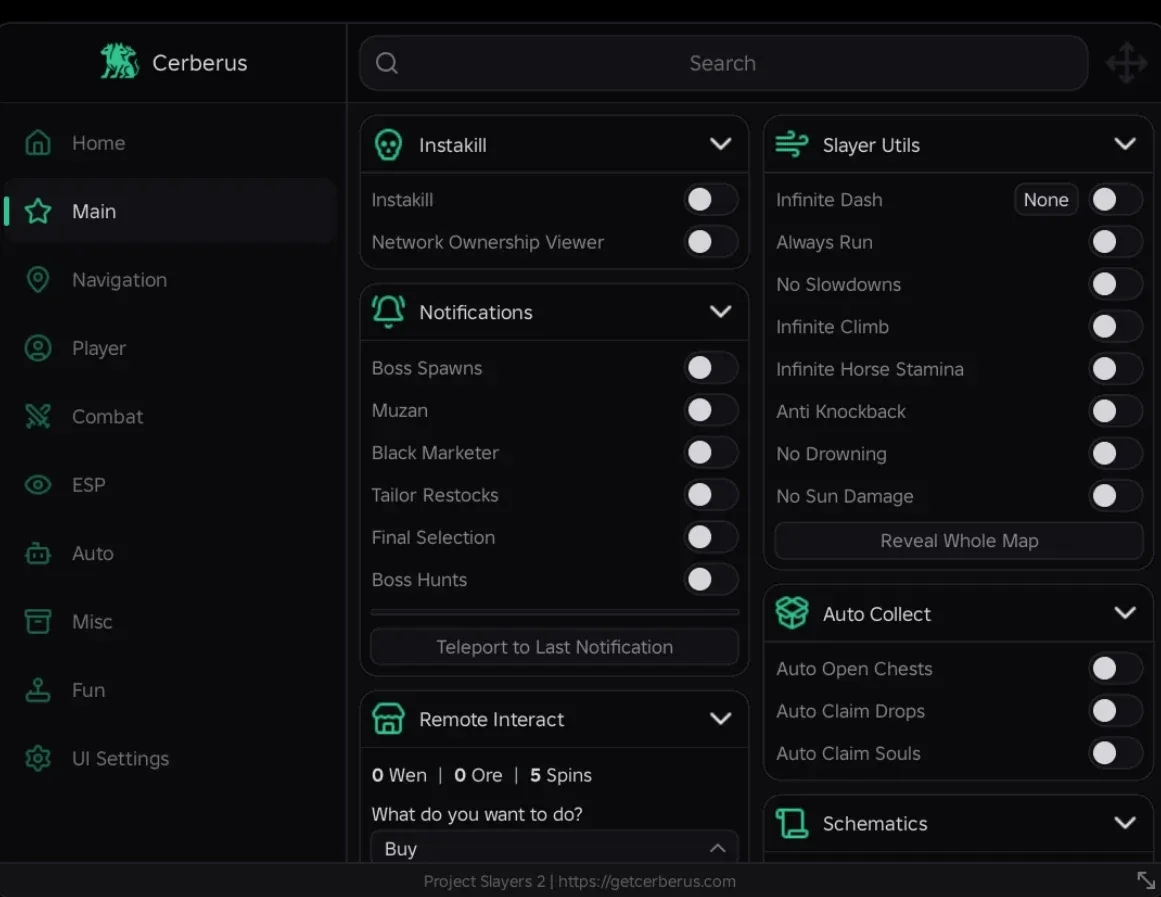Open the Infinite Dash None keybind
The height and width of the screenshot is (897, 1161).
[x=1045, y=199]
